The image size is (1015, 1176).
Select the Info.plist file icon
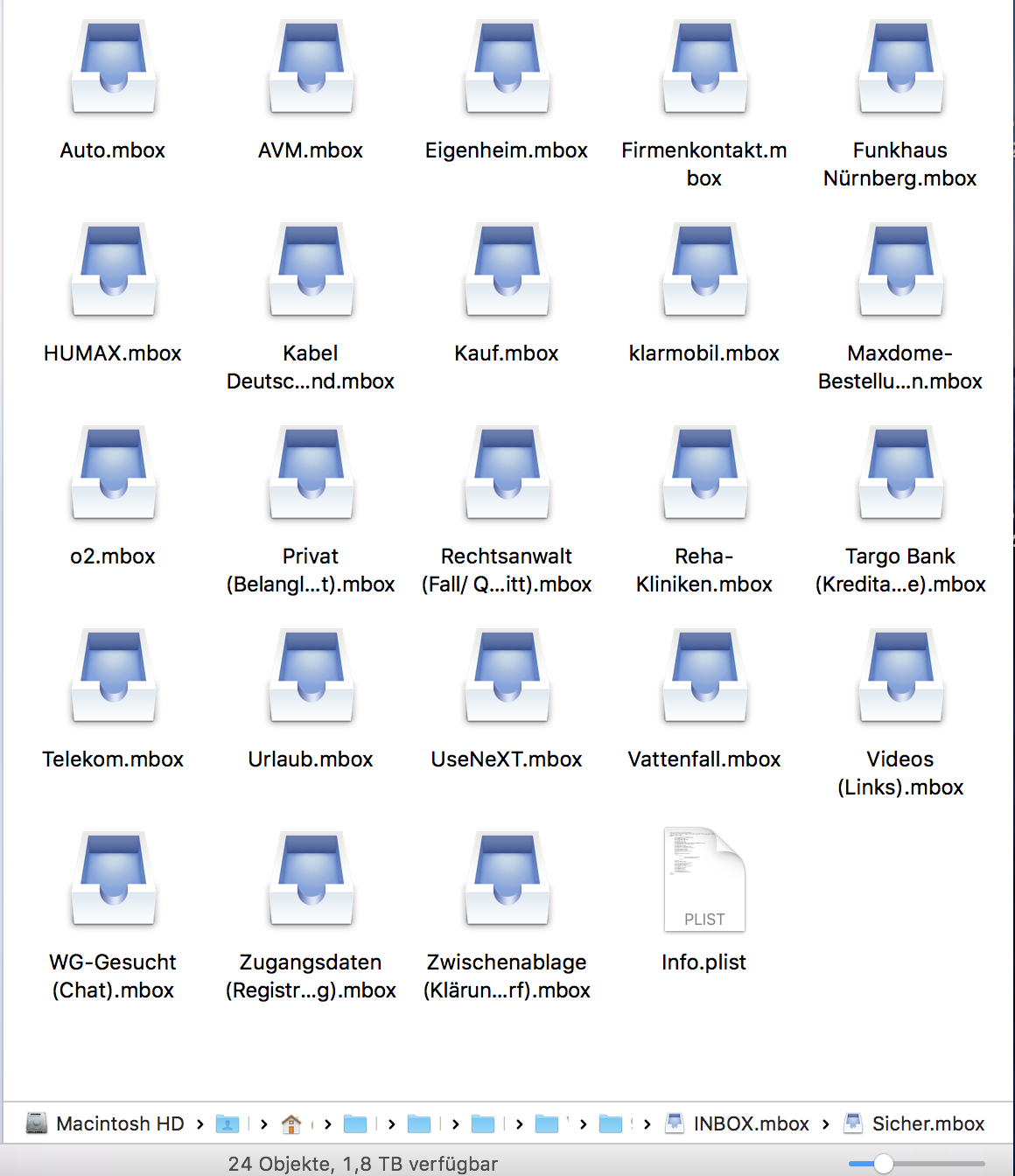point(704,879)
